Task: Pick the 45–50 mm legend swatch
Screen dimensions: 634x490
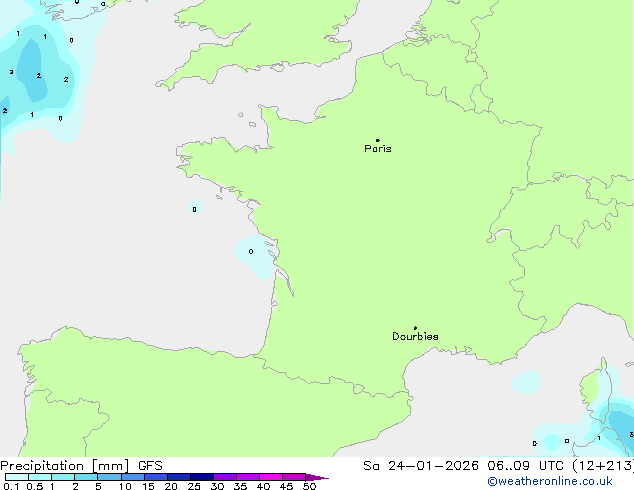Action: click(x=294, y=477)
